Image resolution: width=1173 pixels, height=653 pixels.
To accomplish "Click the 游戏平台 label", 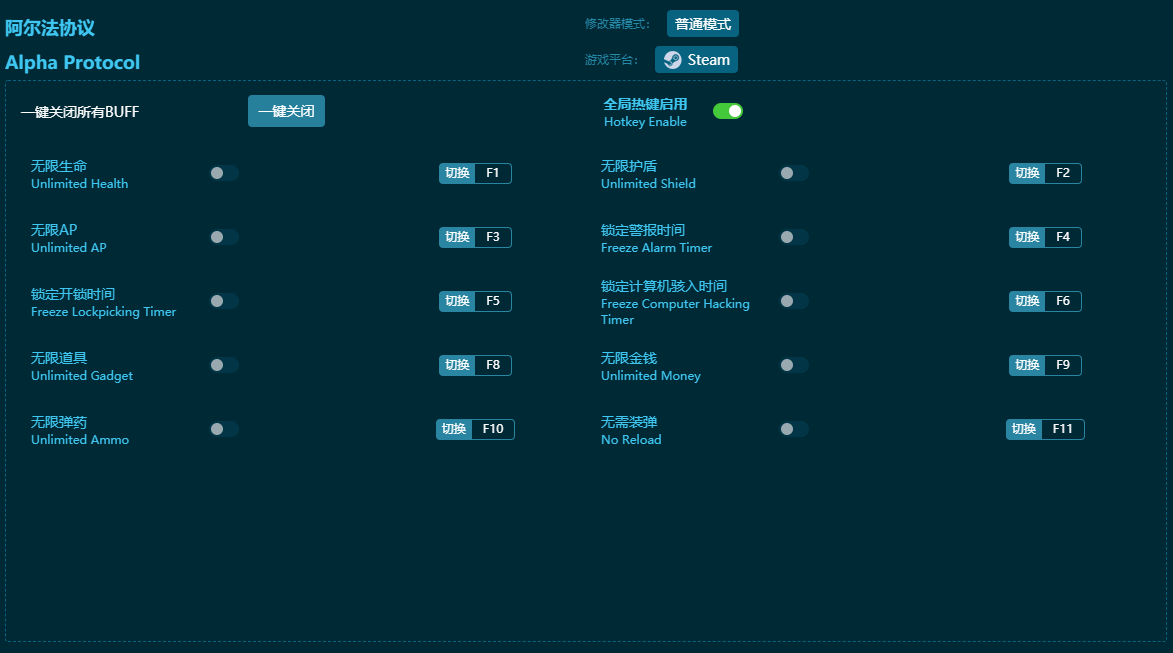I will (611, 60).
